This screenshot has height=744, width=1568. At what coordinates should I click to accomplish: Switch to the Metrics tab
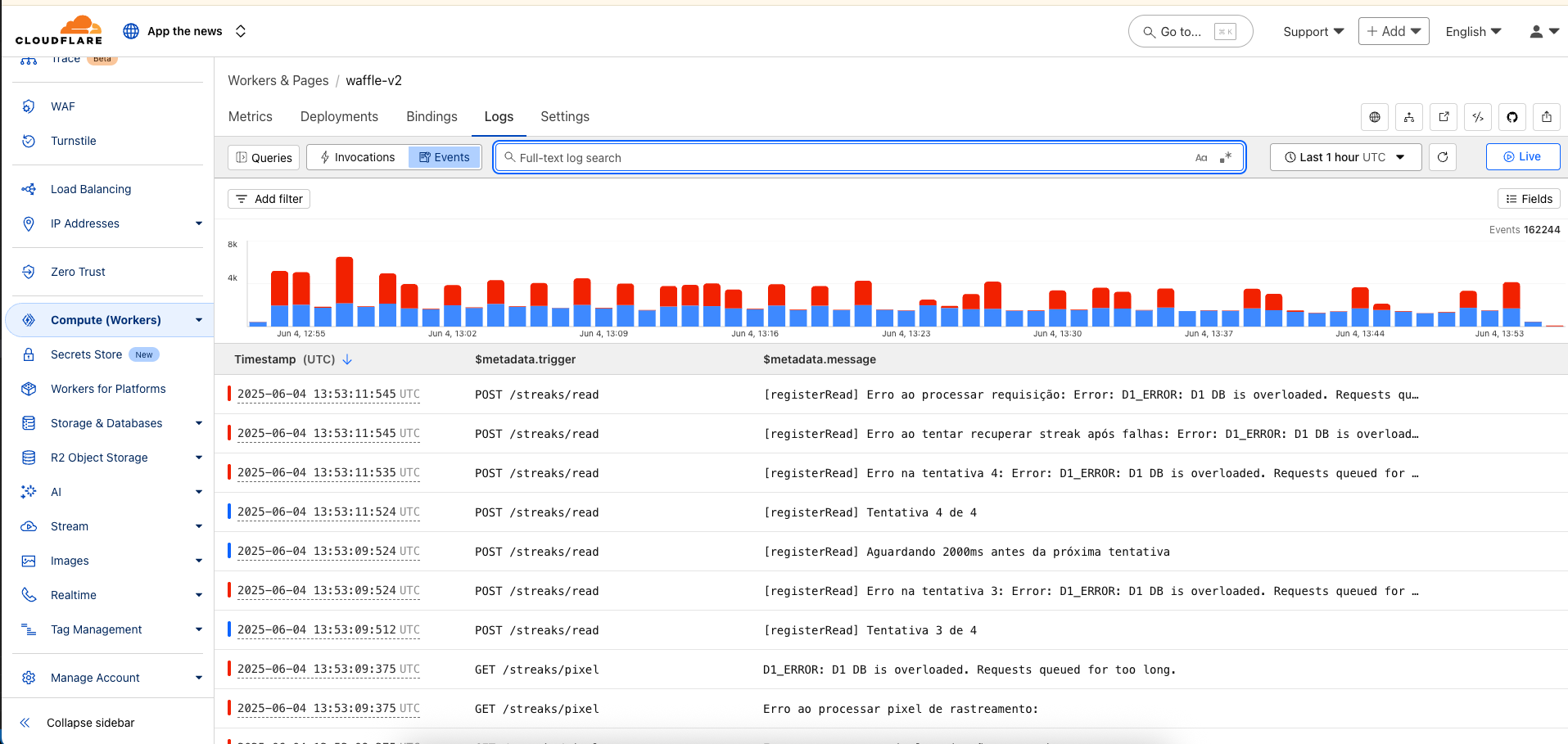click(251, 116)
